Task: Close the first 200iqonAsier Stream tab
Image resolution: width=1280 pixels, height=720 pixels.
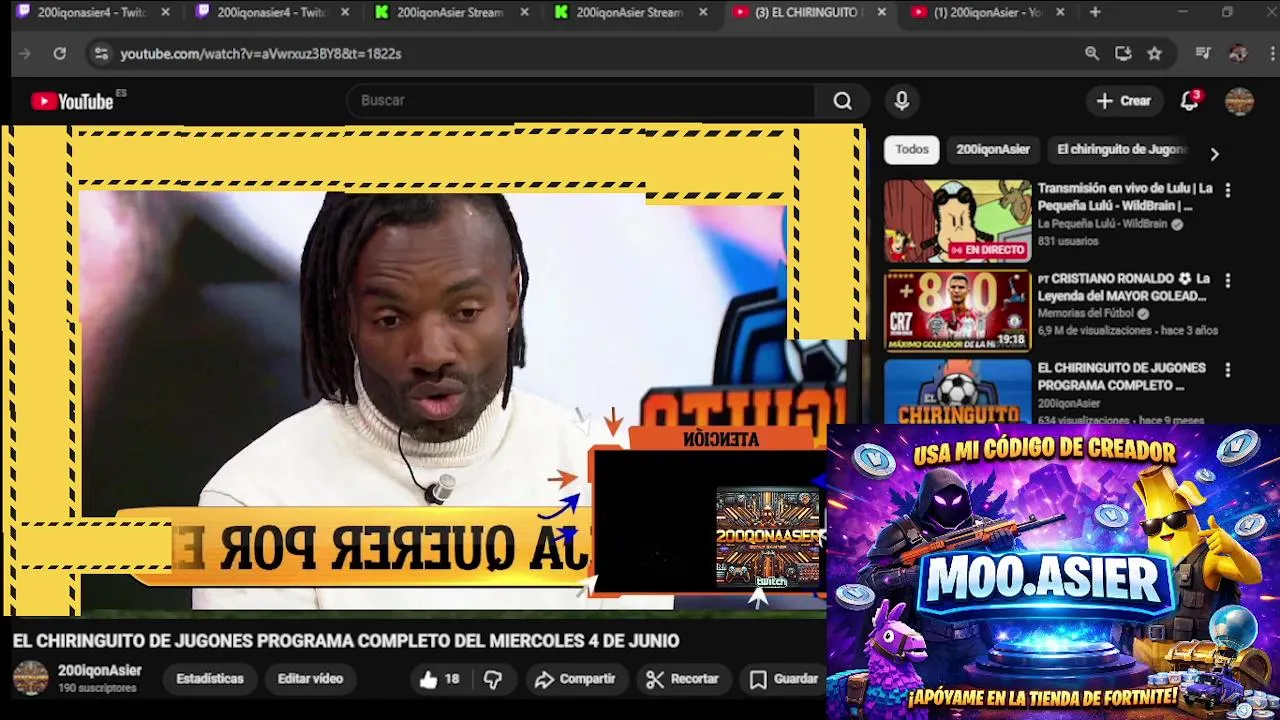Action: pos(524,12)
